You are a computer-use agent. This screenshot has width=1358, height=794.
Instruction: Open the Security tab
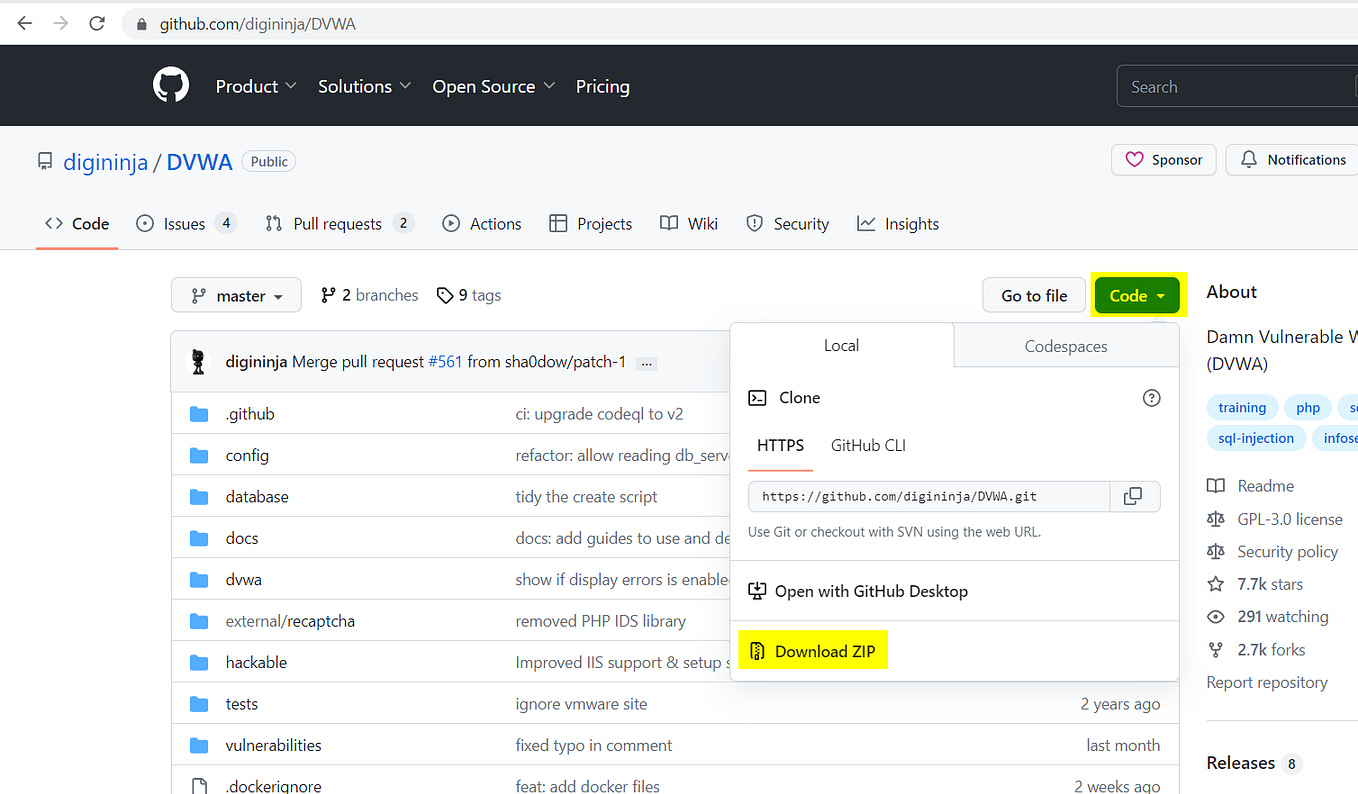coord(788,224)
